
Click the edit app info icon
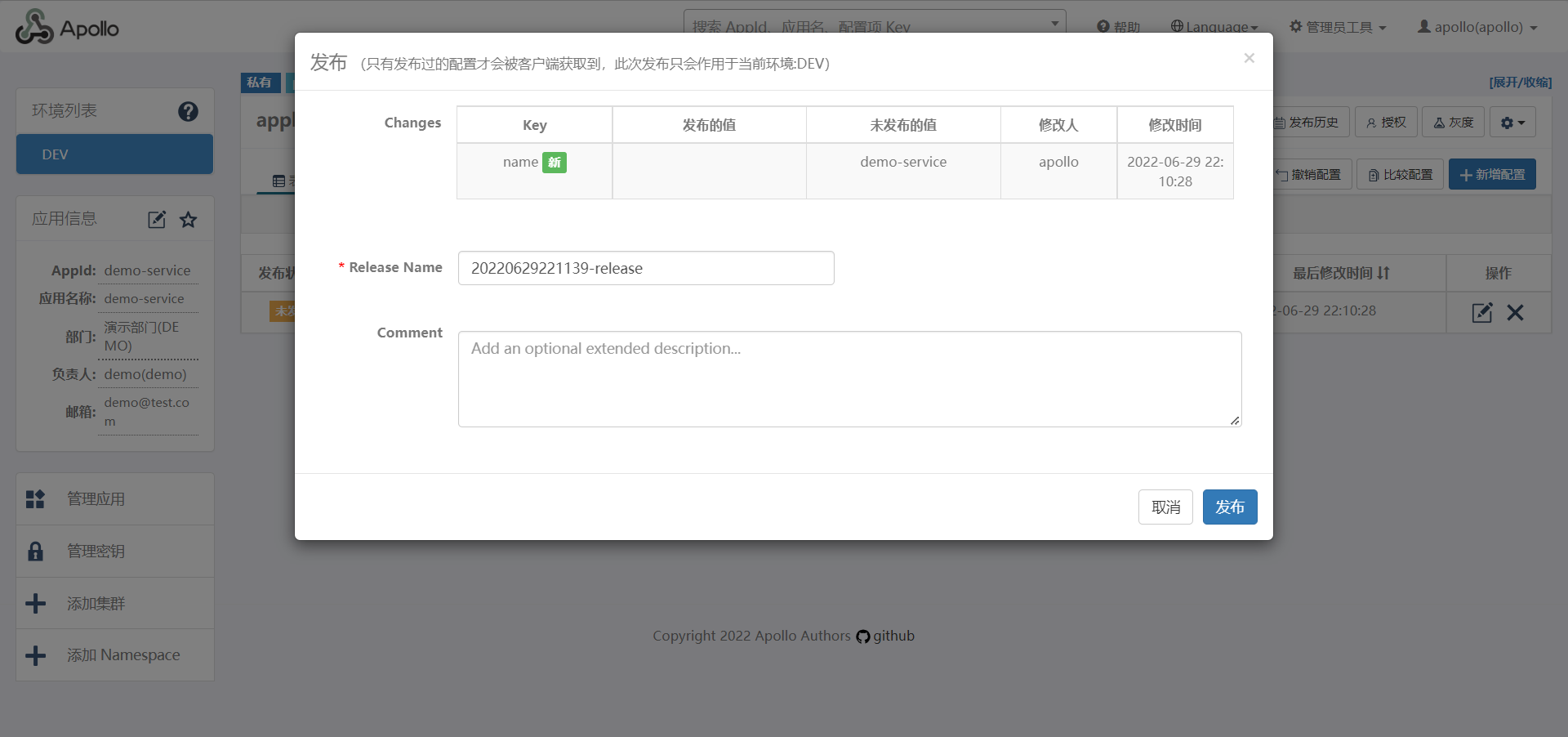coord(157,220)
